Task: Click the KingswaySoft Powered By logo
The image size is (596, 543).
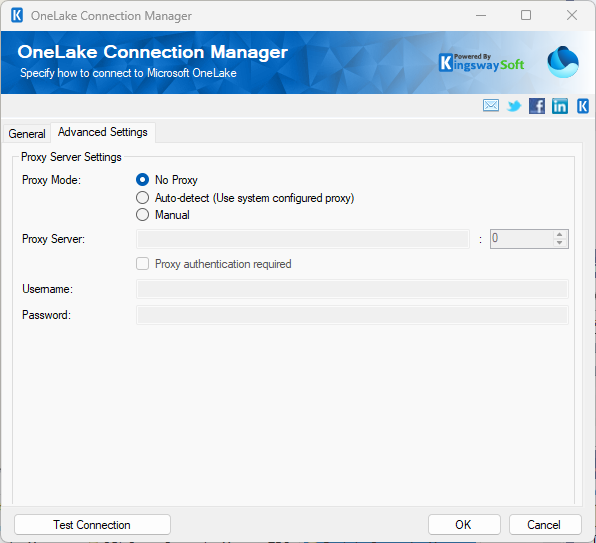Action: pyautogui.click(x=482, y=63)
